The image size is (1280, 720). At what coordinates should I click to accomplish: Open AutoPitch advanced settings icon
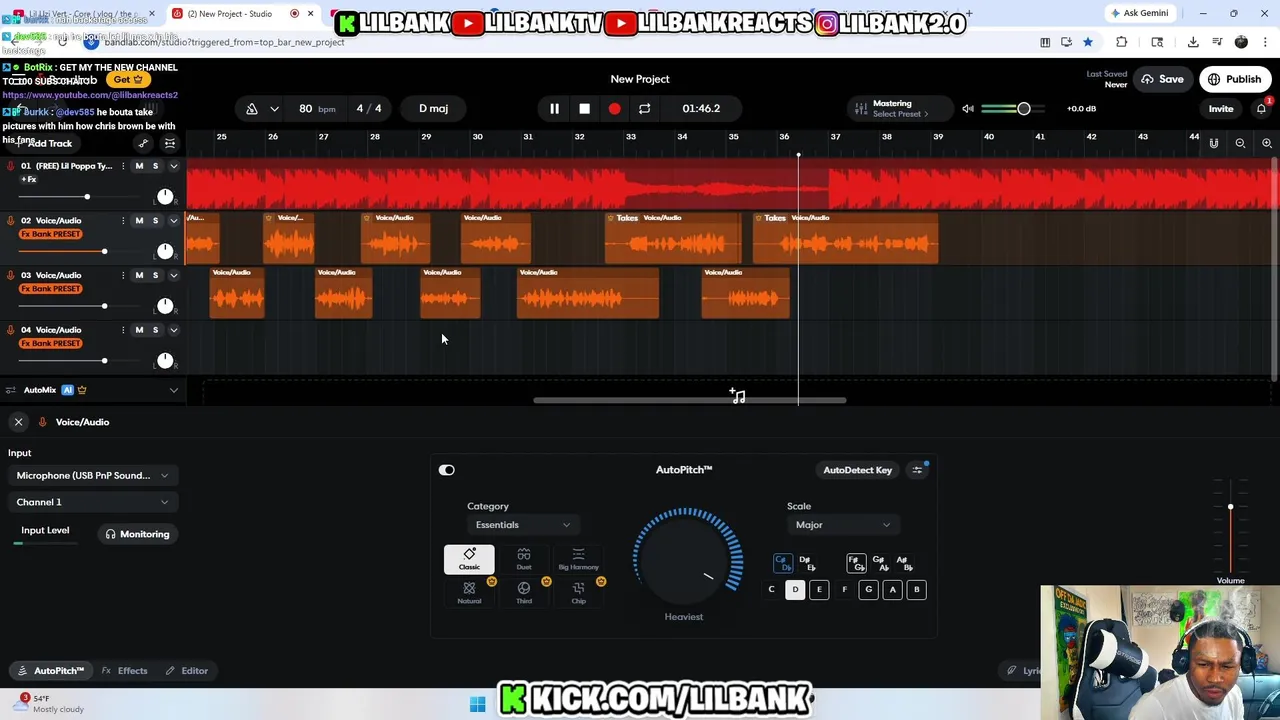coord(917,470)
